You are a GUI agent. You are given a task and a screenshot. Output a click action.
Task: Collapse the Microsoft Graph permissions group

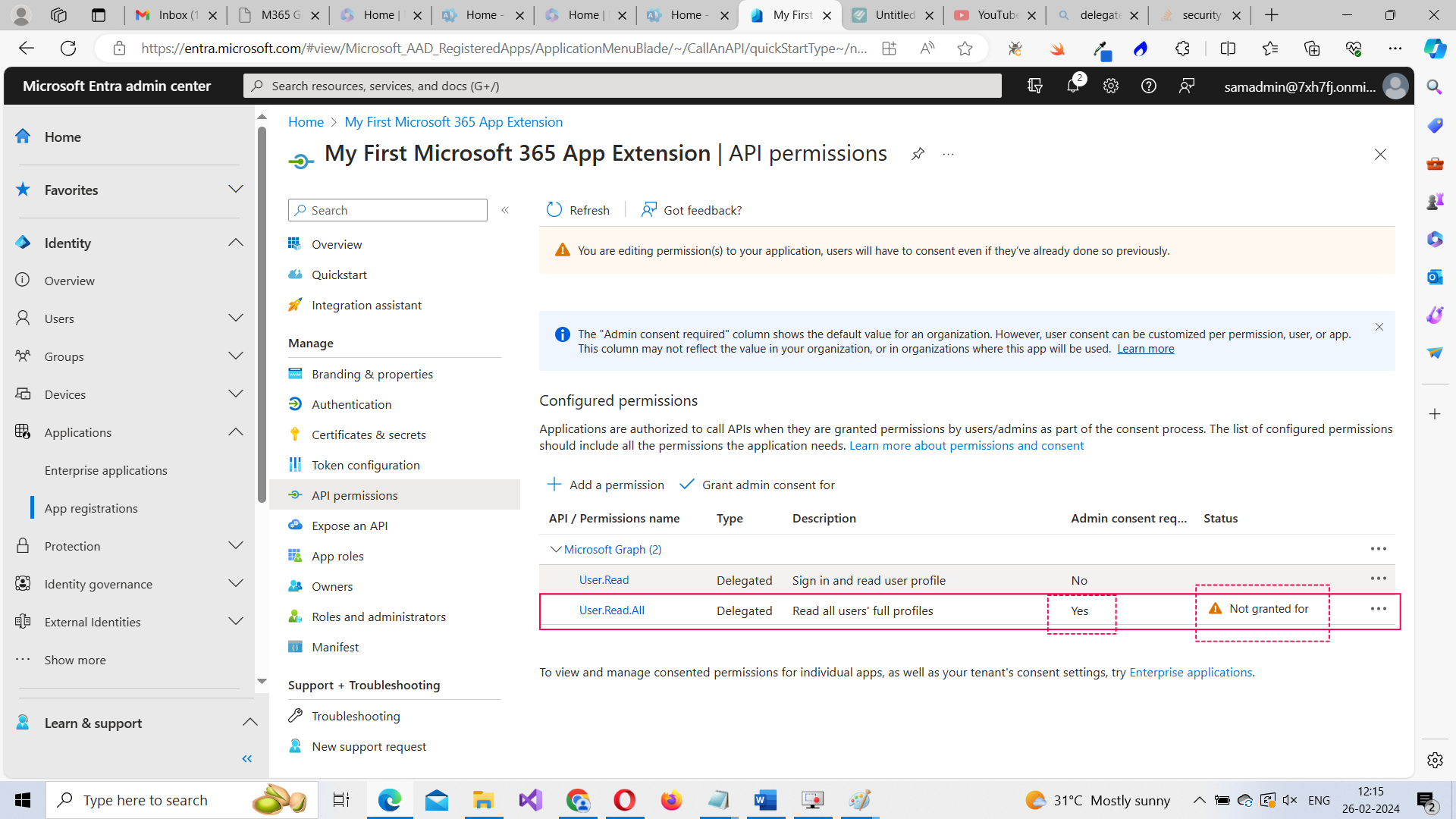[x=556, y=549]
